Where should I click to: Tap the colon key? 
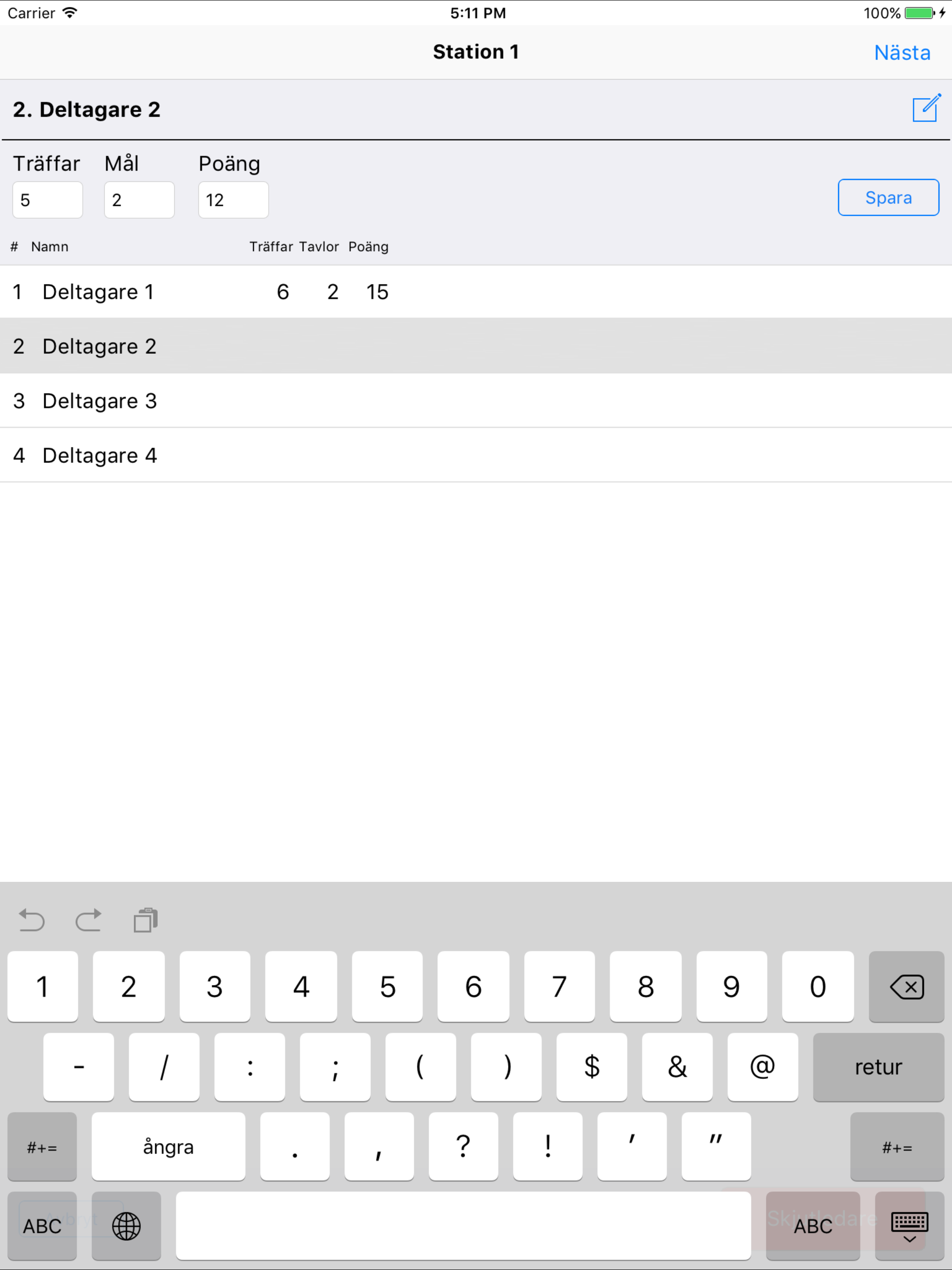[250, 1067]
